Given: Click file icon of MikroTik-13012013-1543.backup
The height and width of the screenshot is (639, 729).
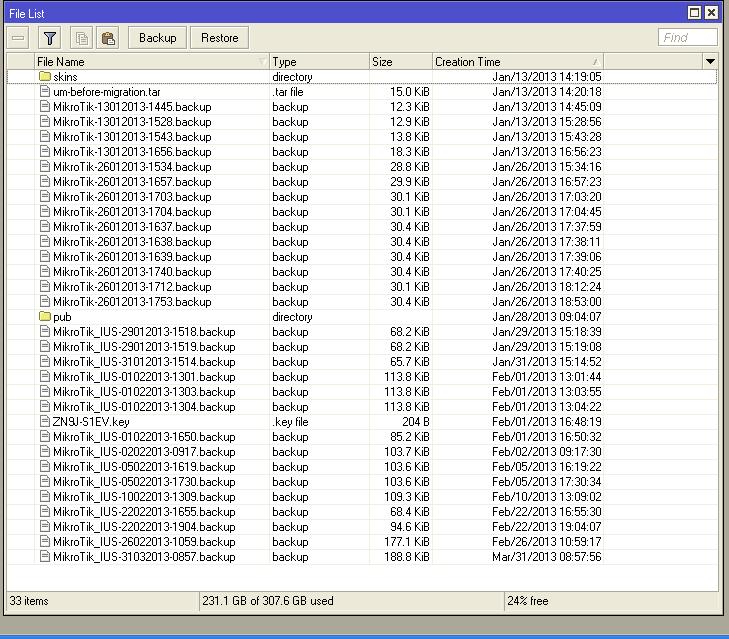Looking at the screenshot, I should click(45, 136).
